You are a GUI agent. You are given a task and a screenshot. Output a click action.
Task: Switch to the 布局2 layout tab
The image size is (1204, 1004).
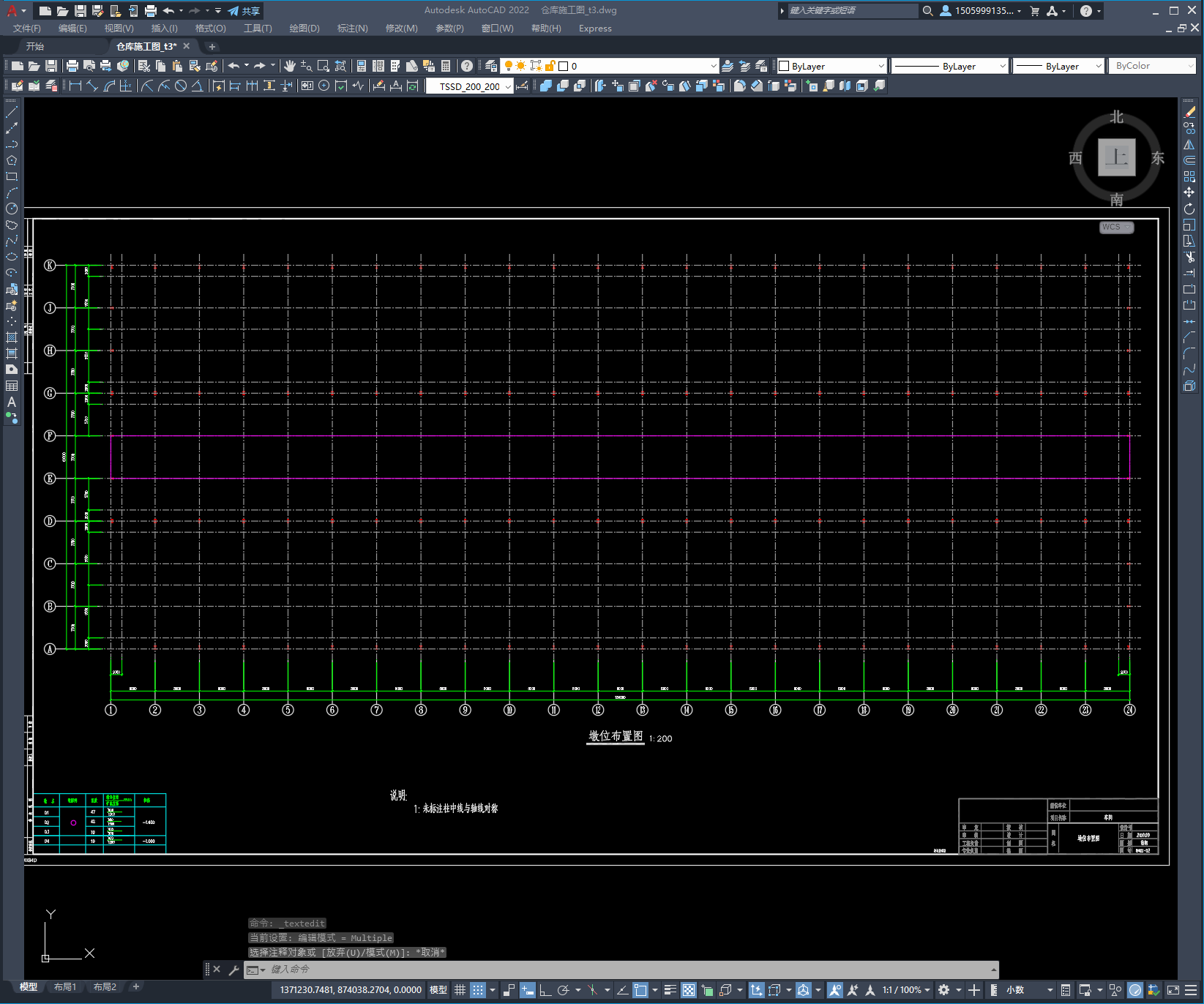105,987
